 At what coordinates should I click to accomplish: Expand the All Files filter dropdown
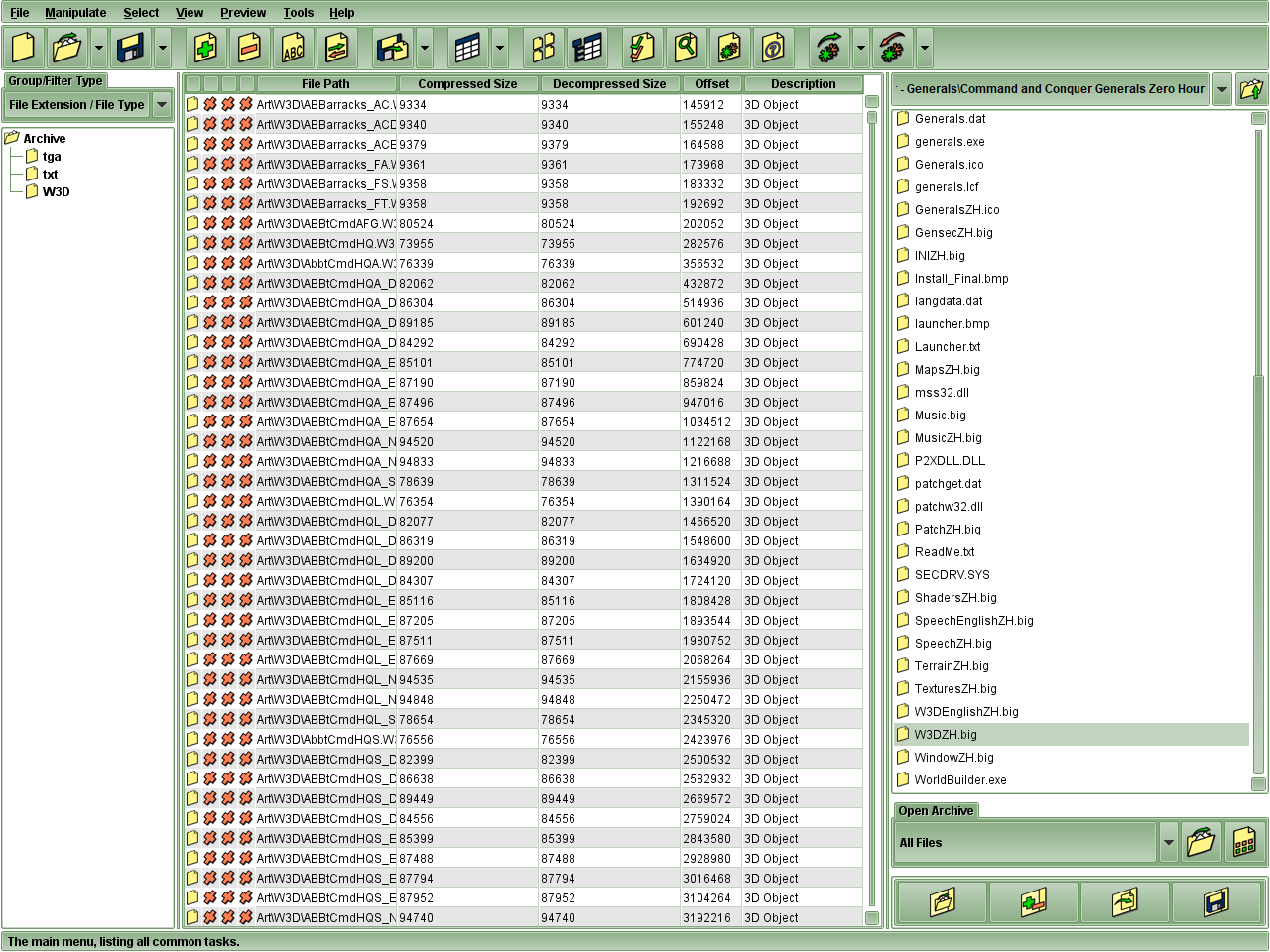1168,843
